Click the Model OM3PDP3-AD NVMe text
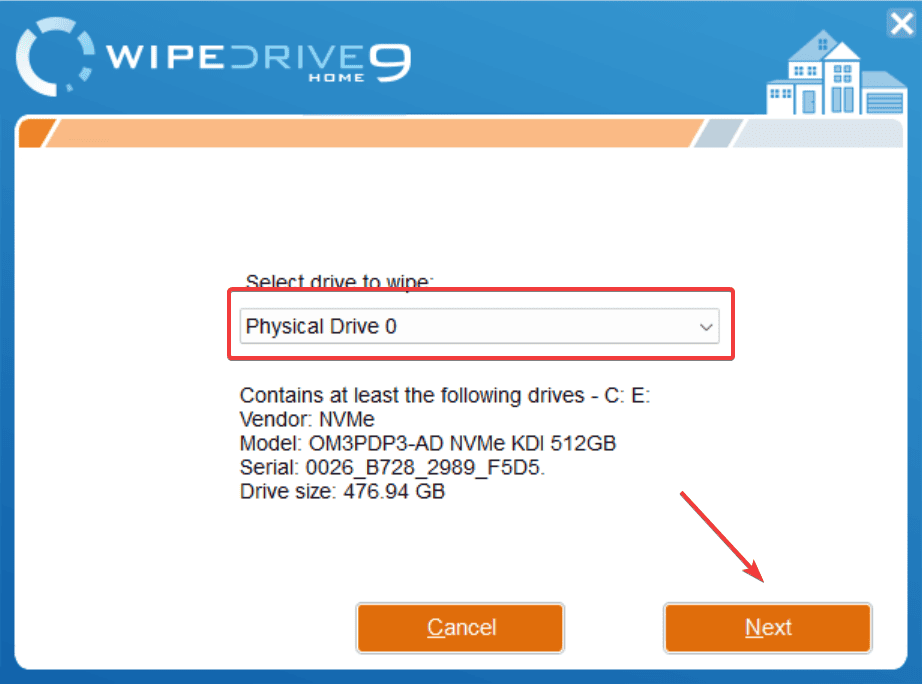922x684 pixels. pos(427,443)
